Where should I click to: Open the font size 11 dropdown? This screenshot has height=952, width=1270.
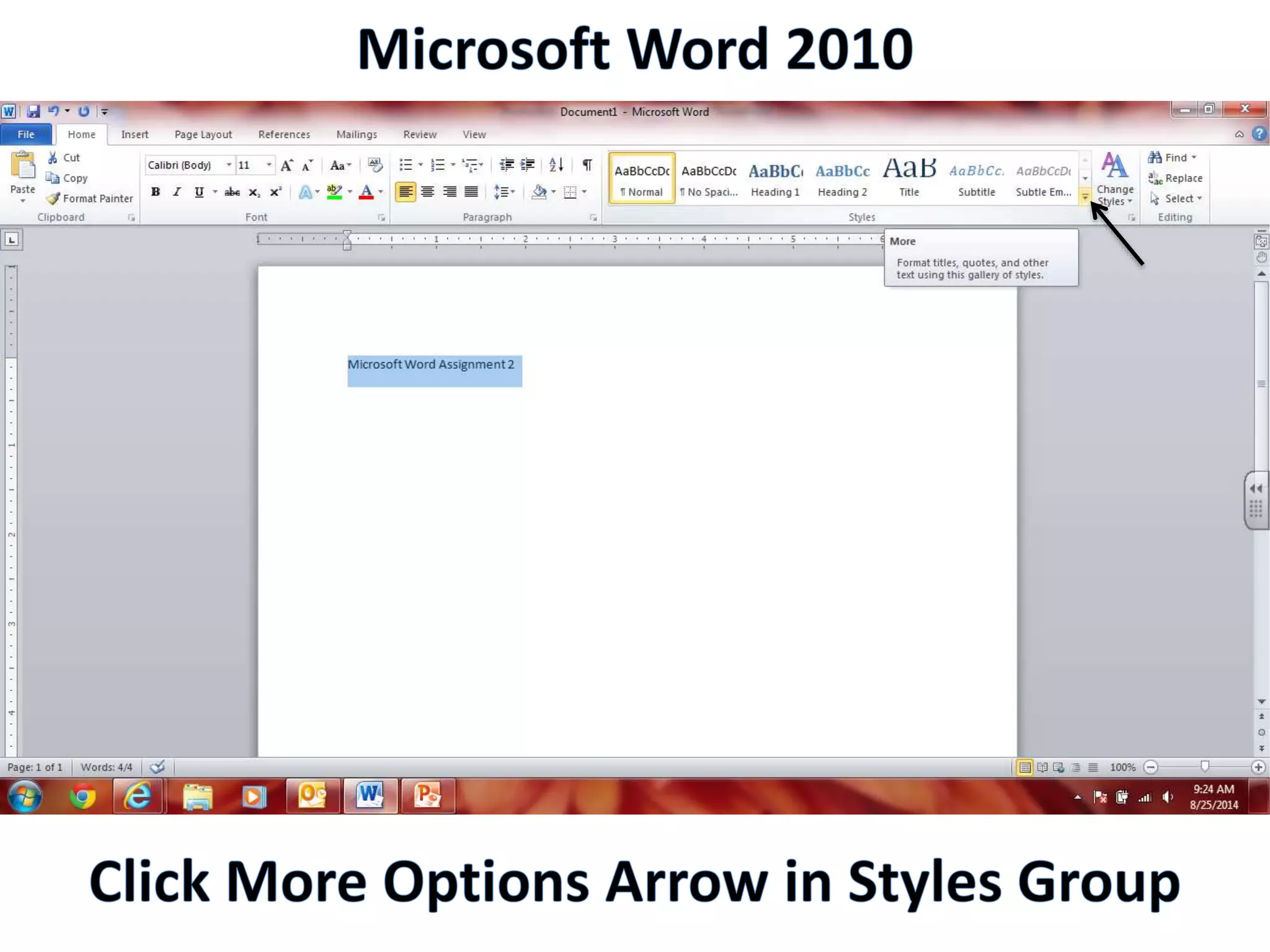269,165
